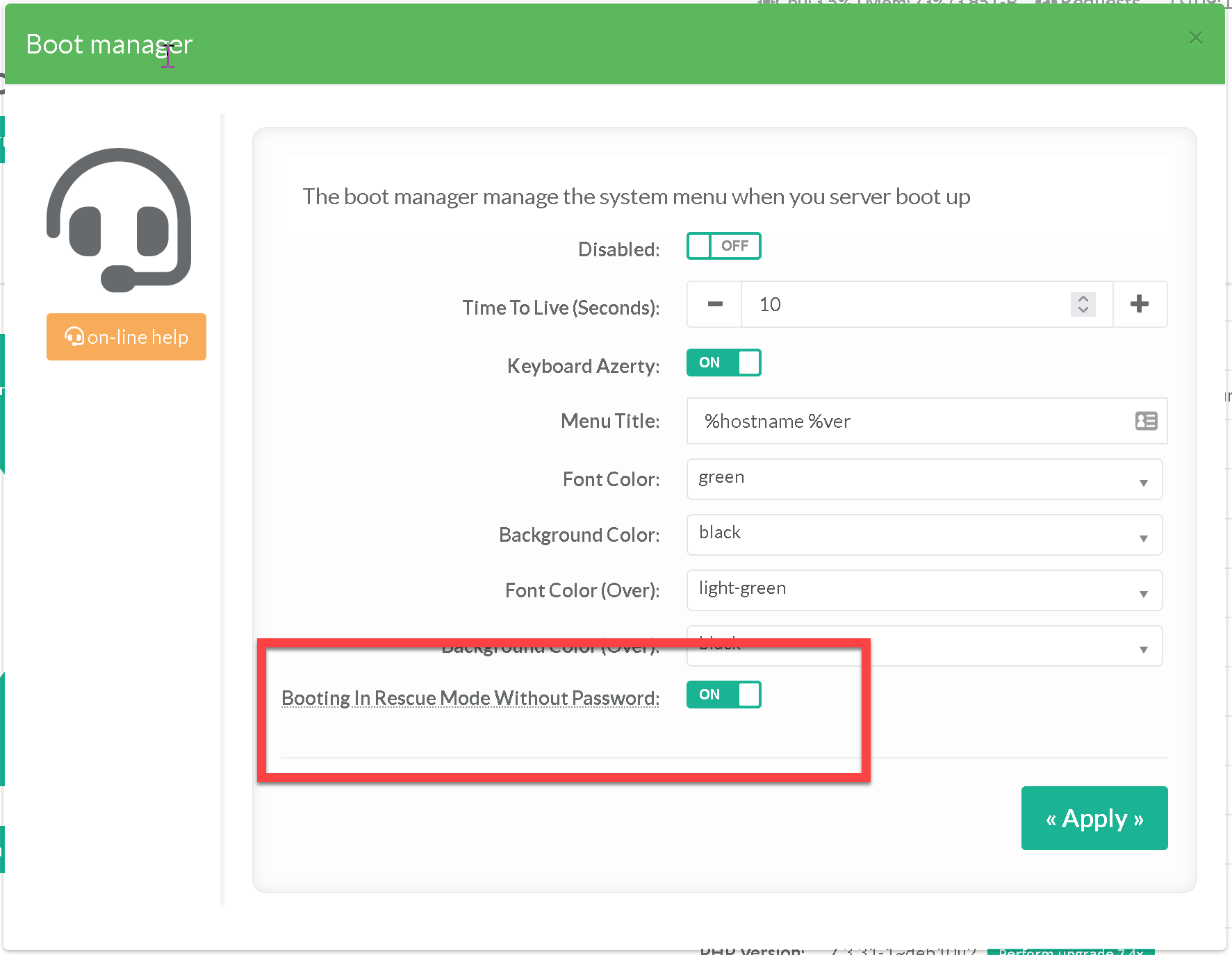Turn off the Keyboard Azerty switch
Viewport: 1232px width, 955px height.
click(723, 363)
